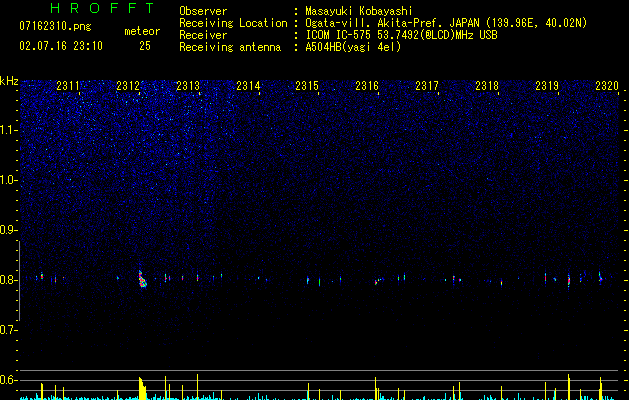Screen dimensions: 629x400
Task: Click the 1.0 kHz axis tick label
Action: [x=9, y=180]
